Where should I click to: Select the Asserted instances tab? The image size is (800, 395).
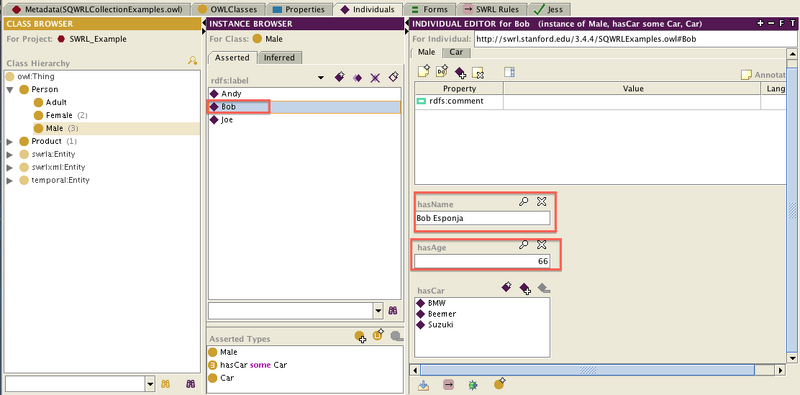(232, 58)
